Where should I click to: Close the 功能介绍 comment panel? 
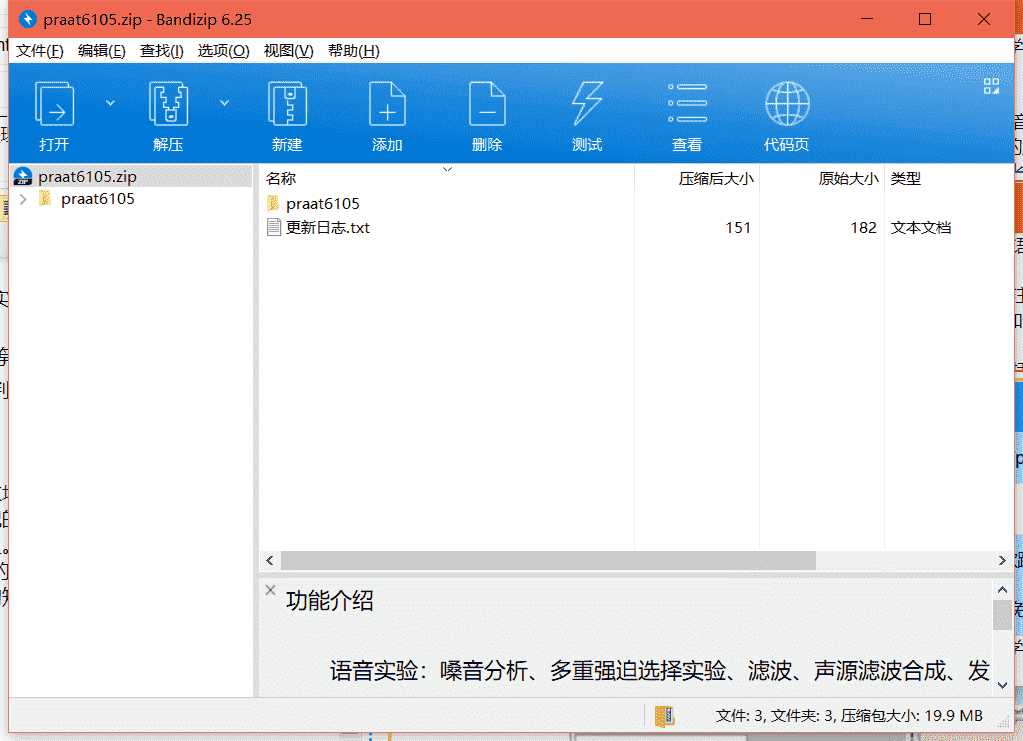pyautogui.click(x=271, y=590)
